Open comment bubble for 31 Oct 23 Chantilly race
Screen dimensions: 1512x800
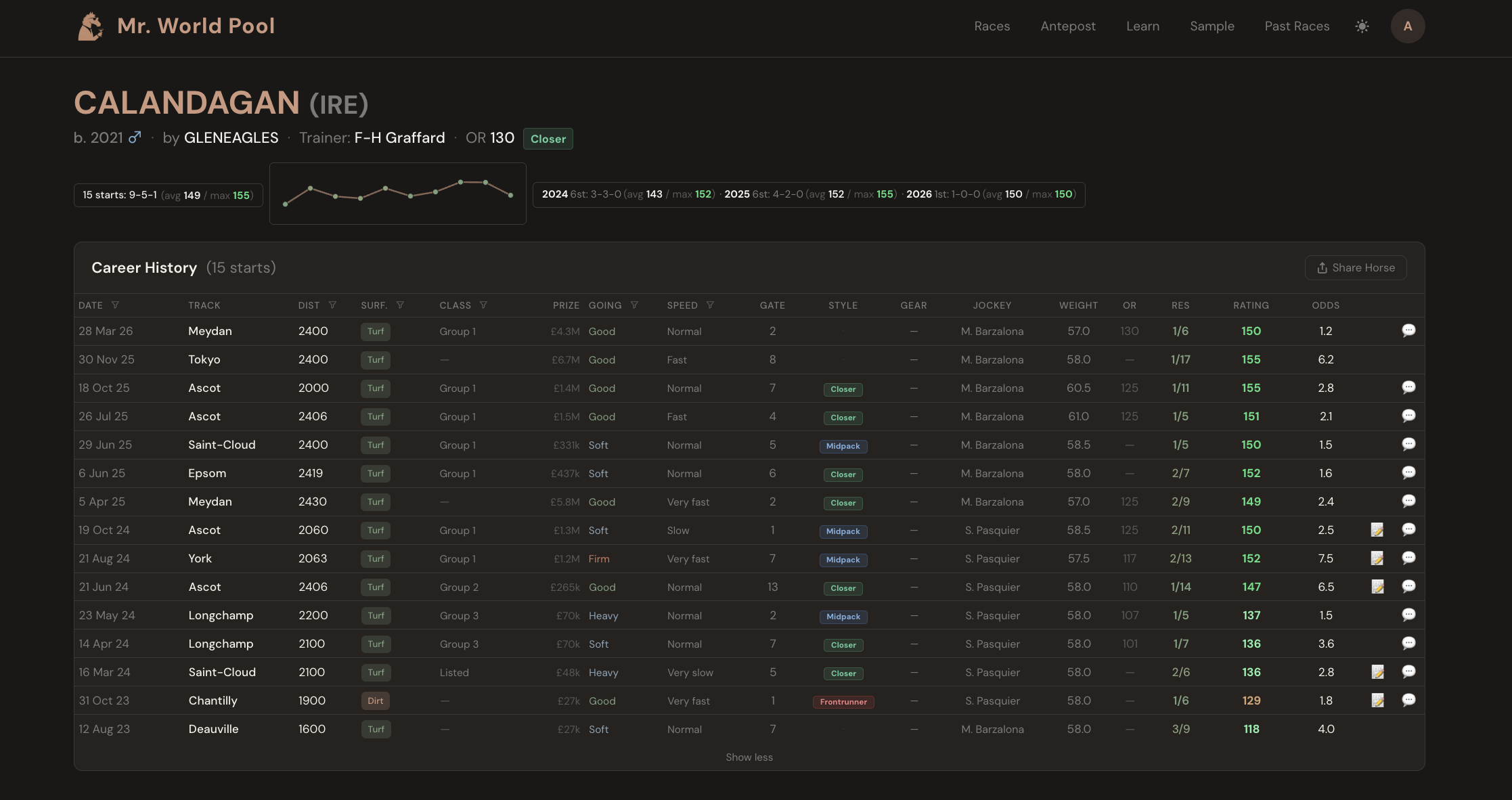click(1408, 700)
